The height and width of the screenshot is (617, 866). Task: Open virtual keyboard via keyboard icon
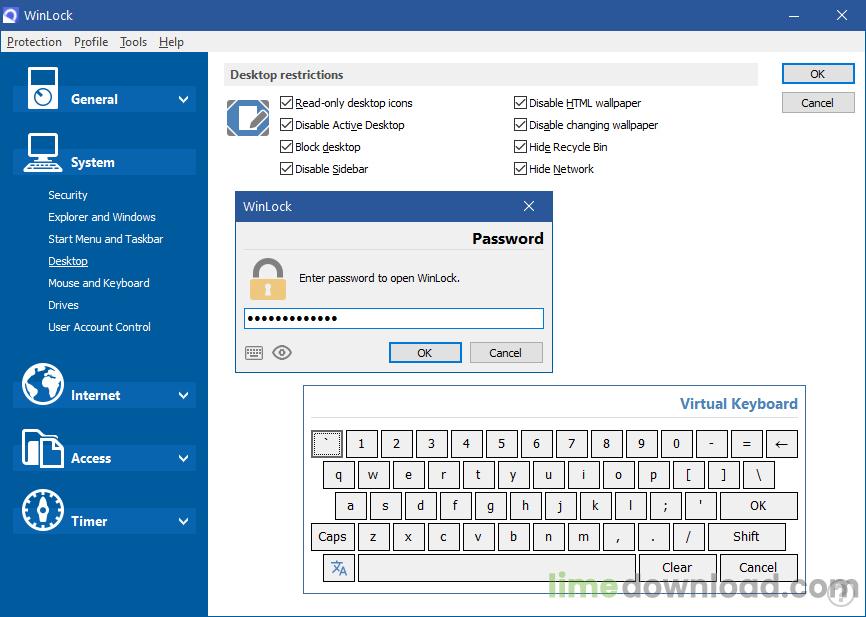coord(254,352)
